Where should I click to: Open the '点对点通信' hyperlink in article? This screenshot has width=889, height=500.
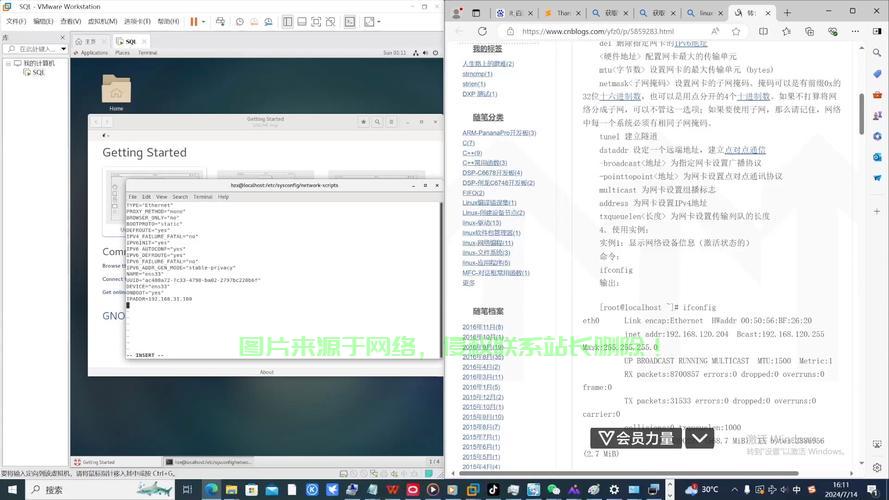745,150
